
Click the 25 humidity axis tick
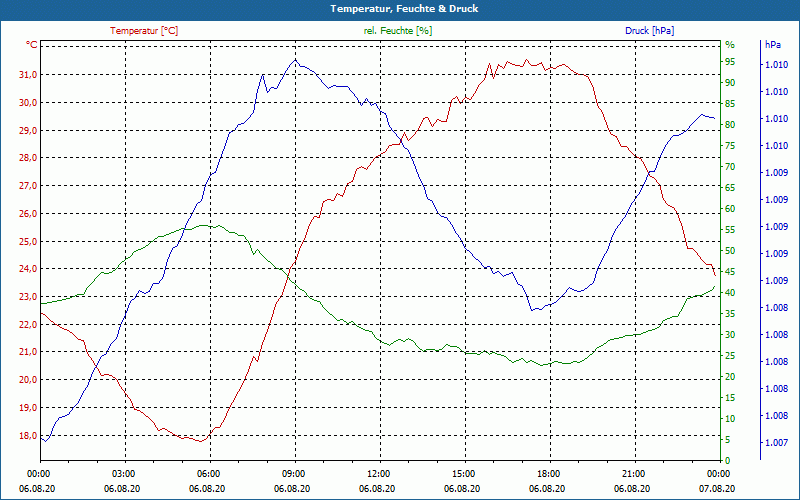[730, 356]
